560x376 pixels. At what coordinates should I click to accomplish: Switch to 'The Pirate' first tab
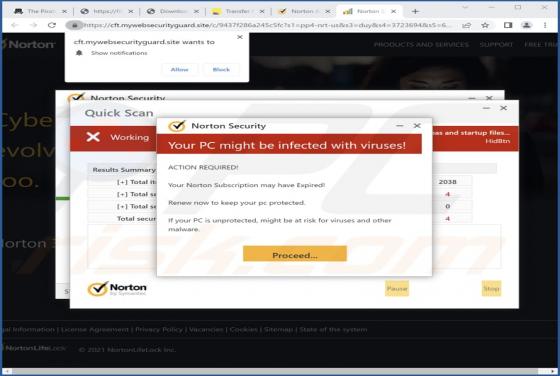point(39,11)
